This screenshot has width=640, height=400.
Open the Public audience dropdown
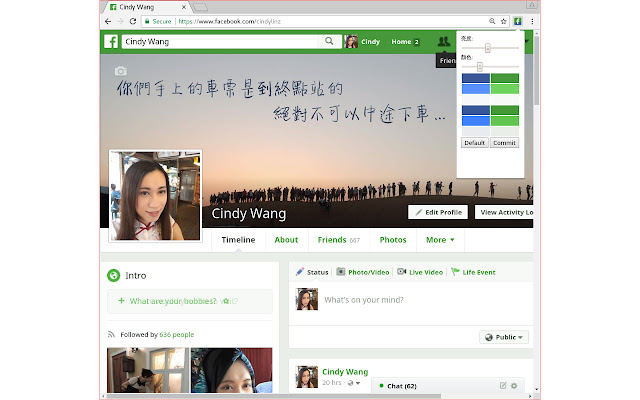(504, 337)
